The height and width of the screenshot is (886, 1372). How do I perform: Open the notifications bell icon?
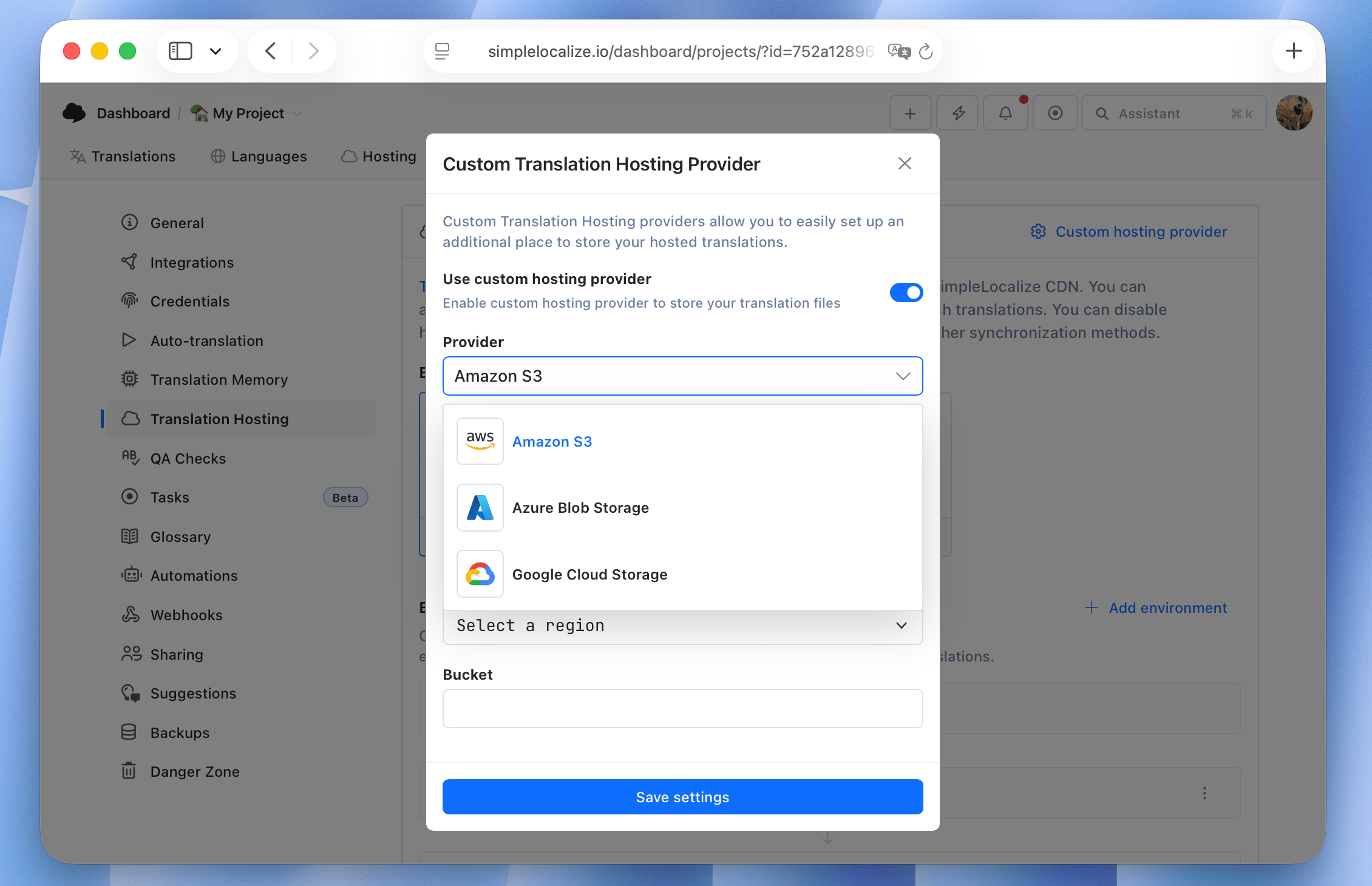tap(1005, 112)
